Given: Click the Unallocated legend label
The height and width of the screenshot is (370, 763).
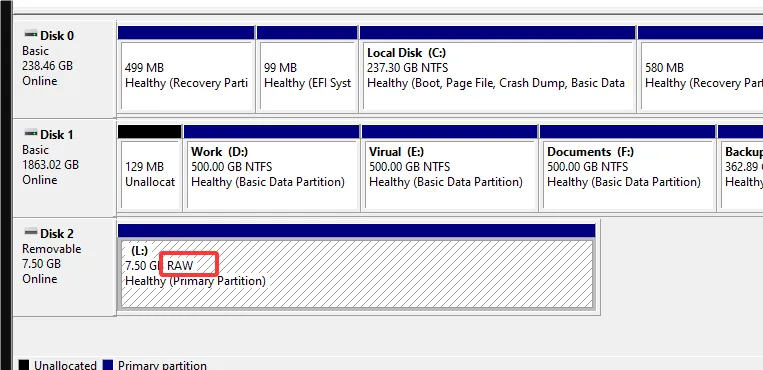Looking at the screenshot, I should tap(65, 365).
